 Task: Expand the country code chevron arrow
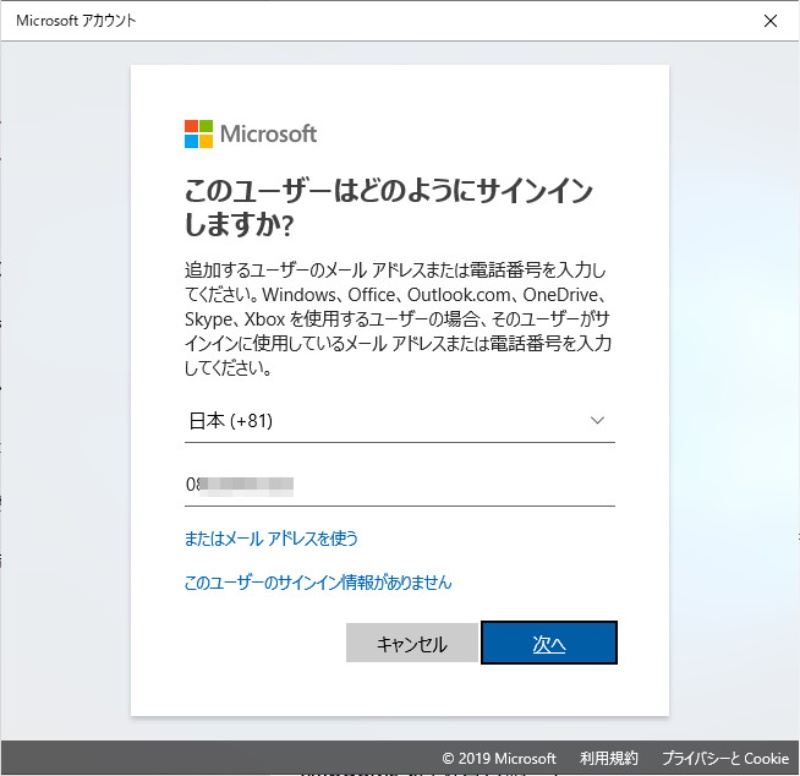pyautogui.click(x=598, y=421)
